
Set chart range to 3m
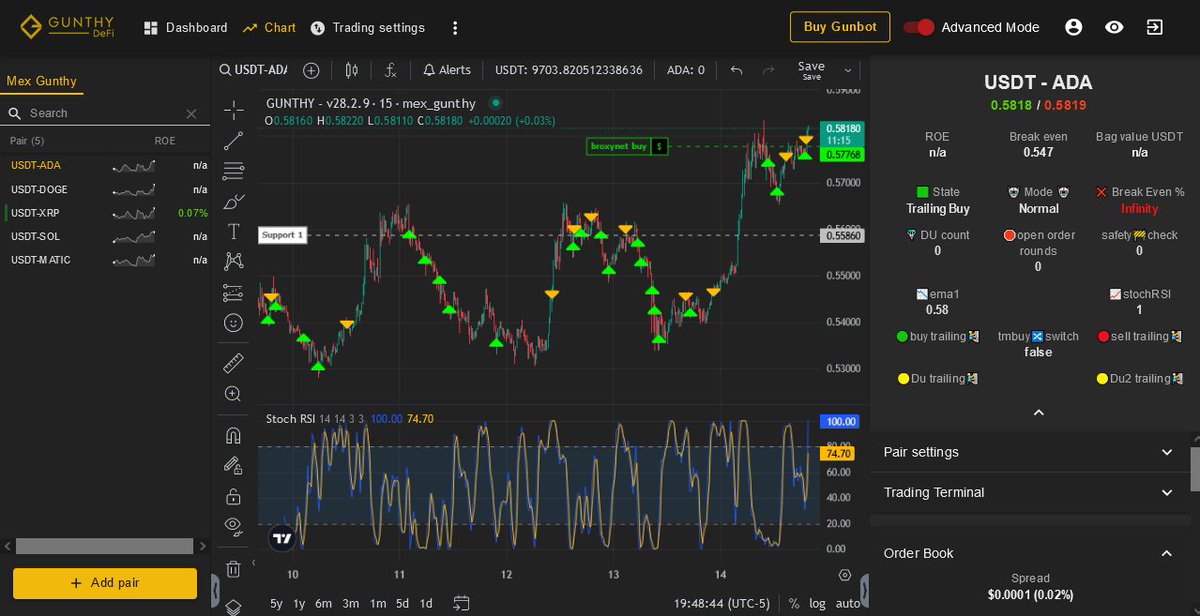(351, 603)
